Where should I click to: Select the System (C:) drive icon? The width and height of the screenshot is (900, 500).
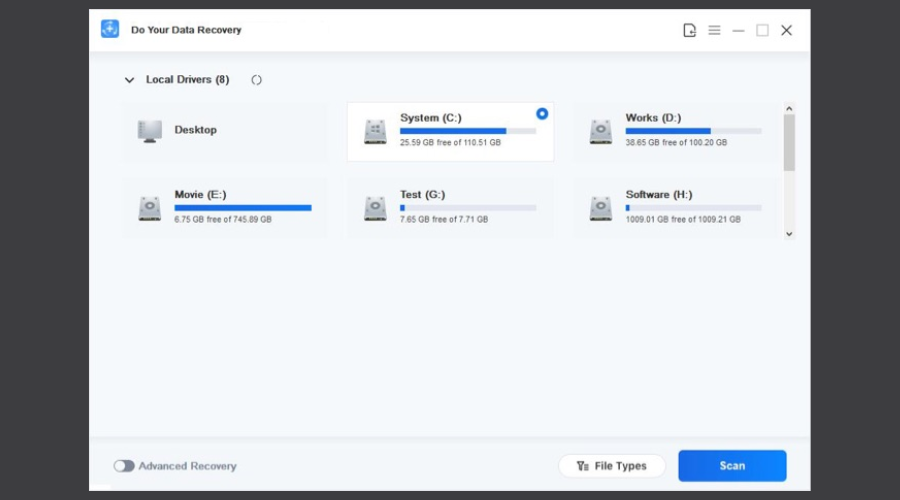click(375, 131)
